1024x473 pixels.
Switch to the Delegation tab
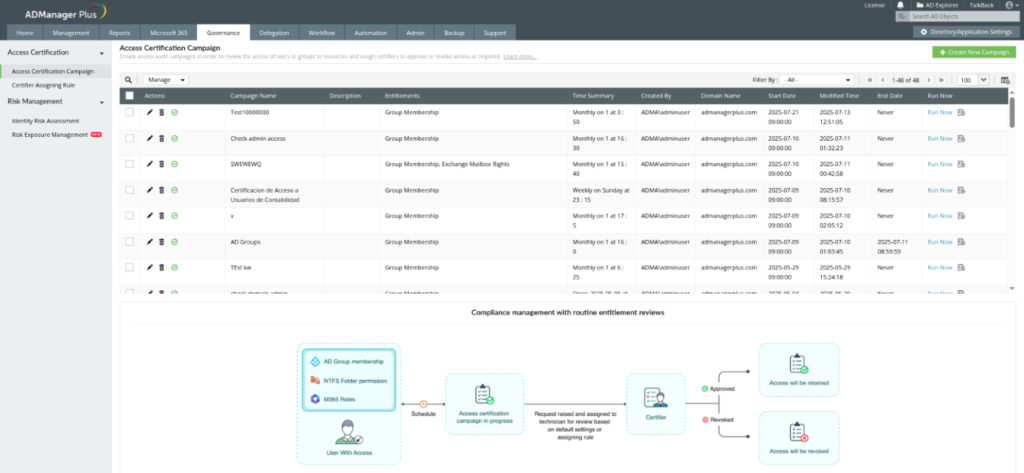(x=274, y=33)
